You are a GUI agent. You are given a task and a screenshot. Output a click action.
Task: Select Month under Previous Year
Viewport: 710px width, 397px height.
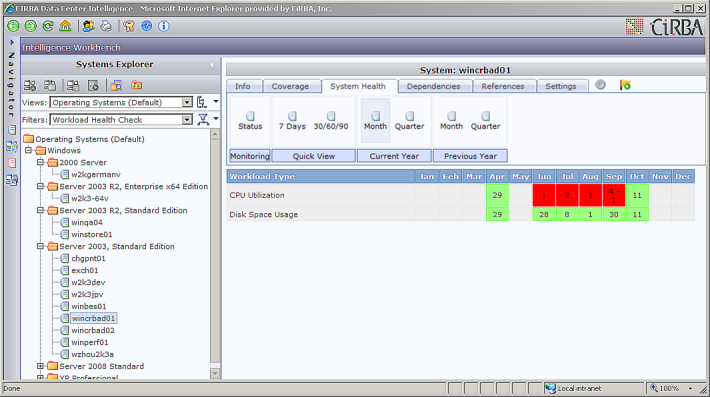pos(451,121)
